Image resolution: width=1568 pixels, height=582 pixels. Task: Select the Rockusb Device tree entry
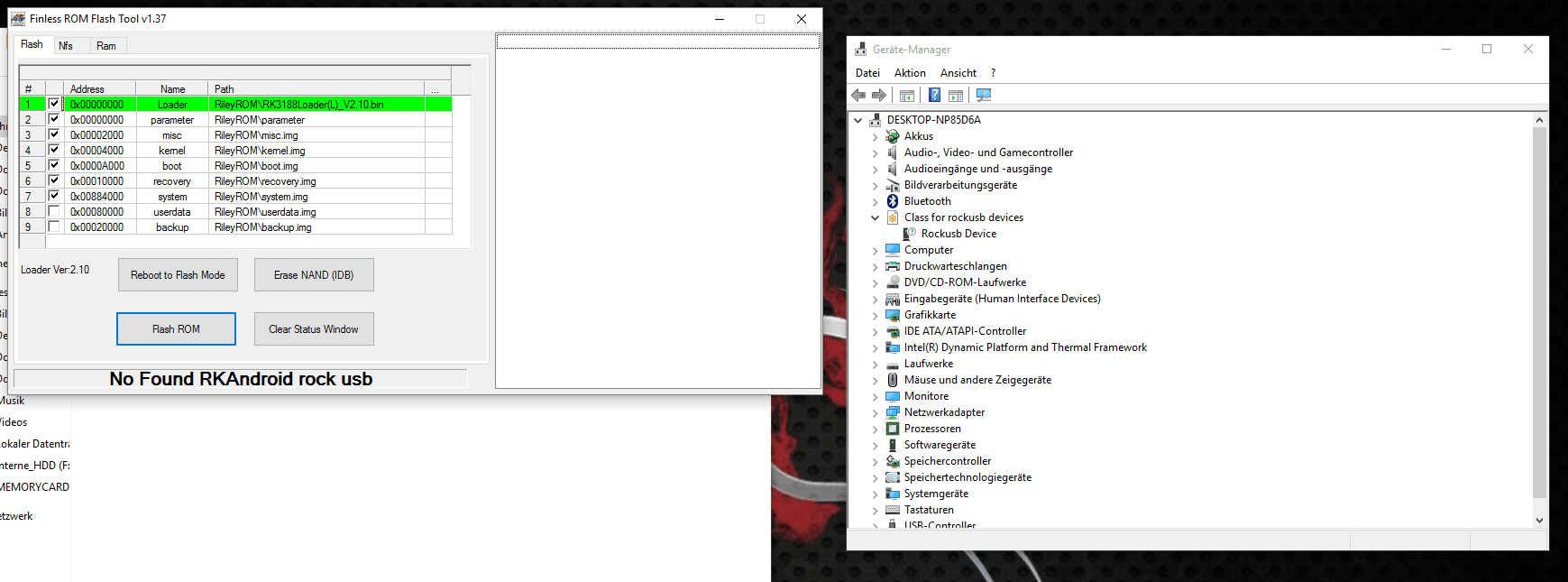click(958, 234)
